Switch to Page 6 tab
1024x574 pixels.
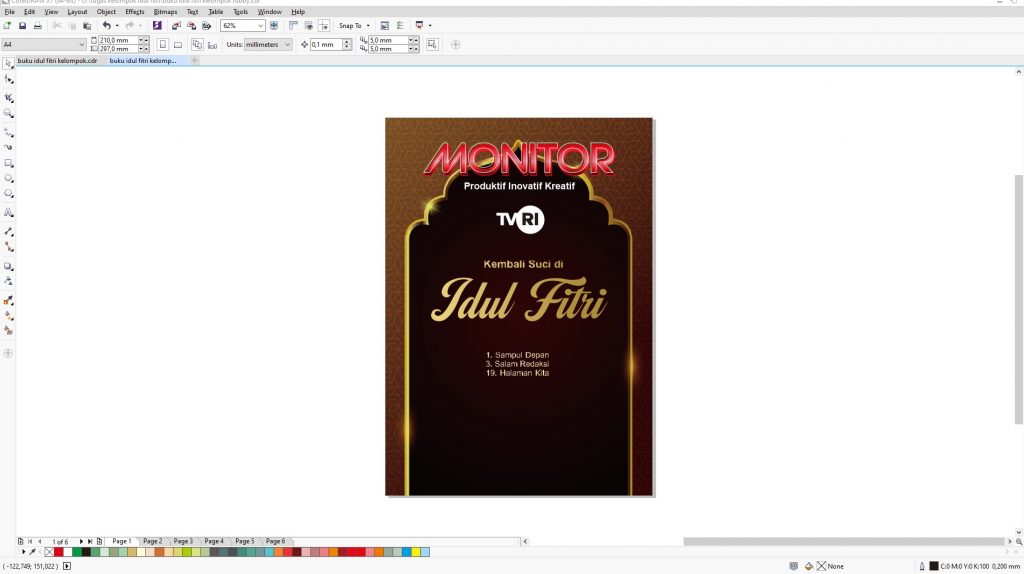[275, 541]
